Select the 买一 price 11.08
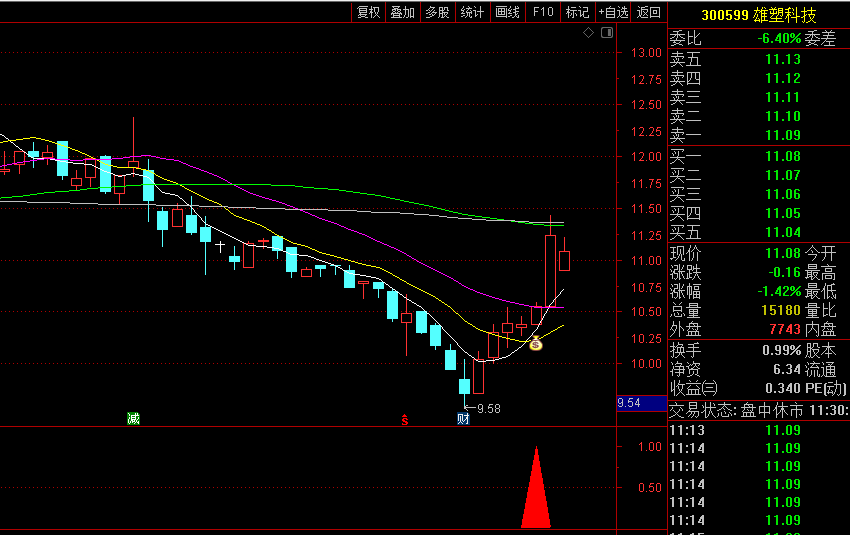Image resolution: width=850 pixels, height=535 pixels. (783, 156)
